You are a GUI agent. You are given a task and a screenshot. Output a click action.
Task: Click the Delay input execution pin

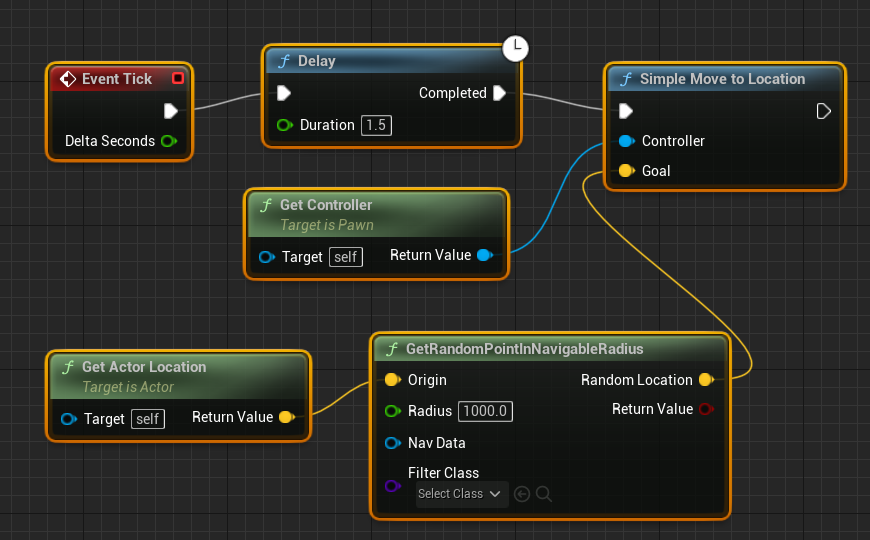pyautogui.click(x=284, y=93)
